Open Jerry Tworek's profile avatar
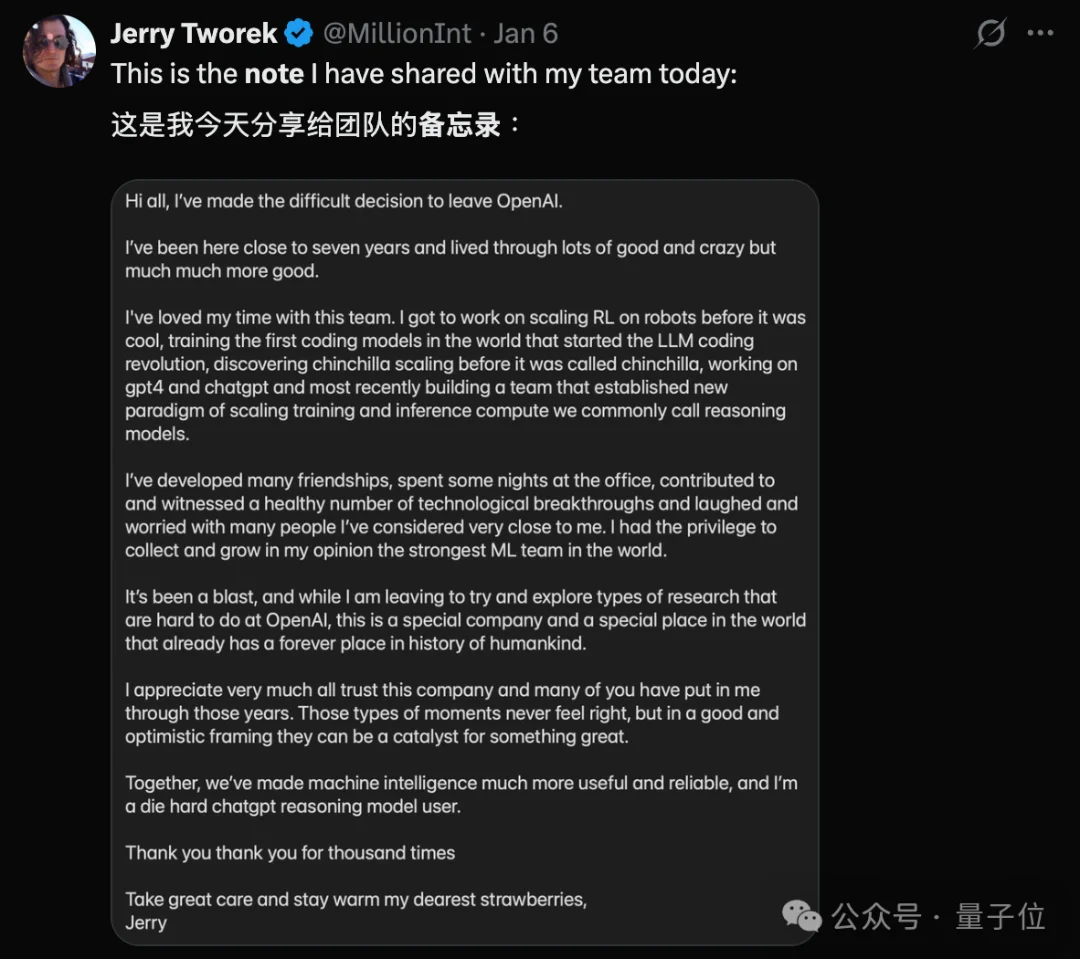 59,50
